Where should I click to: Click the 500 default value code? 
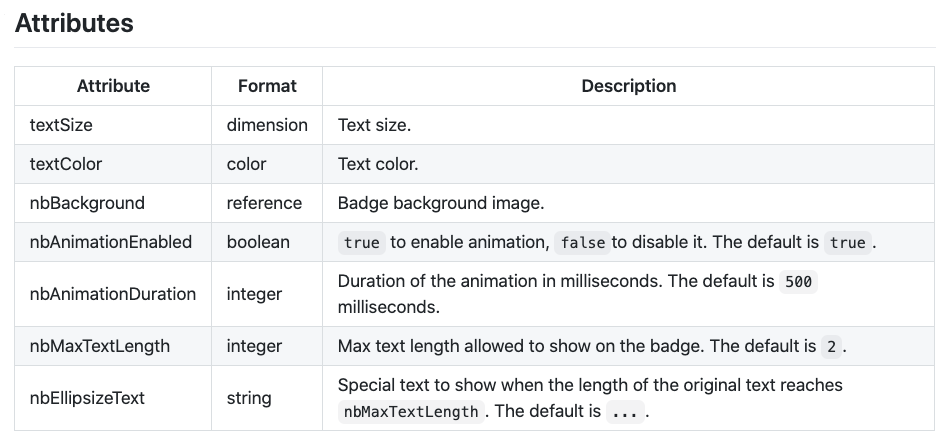(798, 282)
